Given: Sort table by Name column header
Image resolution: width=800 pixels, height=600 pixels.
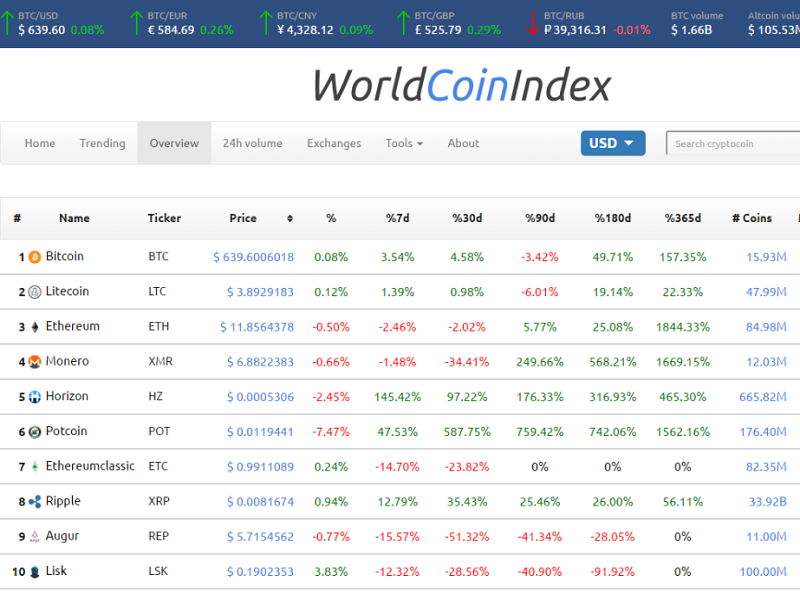Looking at the screenshot, I should 74,218.
